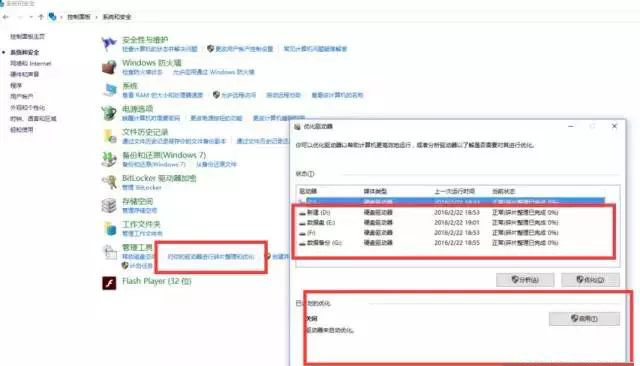
Task: Click the Windows Firewall brick wall icon
Action: [x=109, y=67]
